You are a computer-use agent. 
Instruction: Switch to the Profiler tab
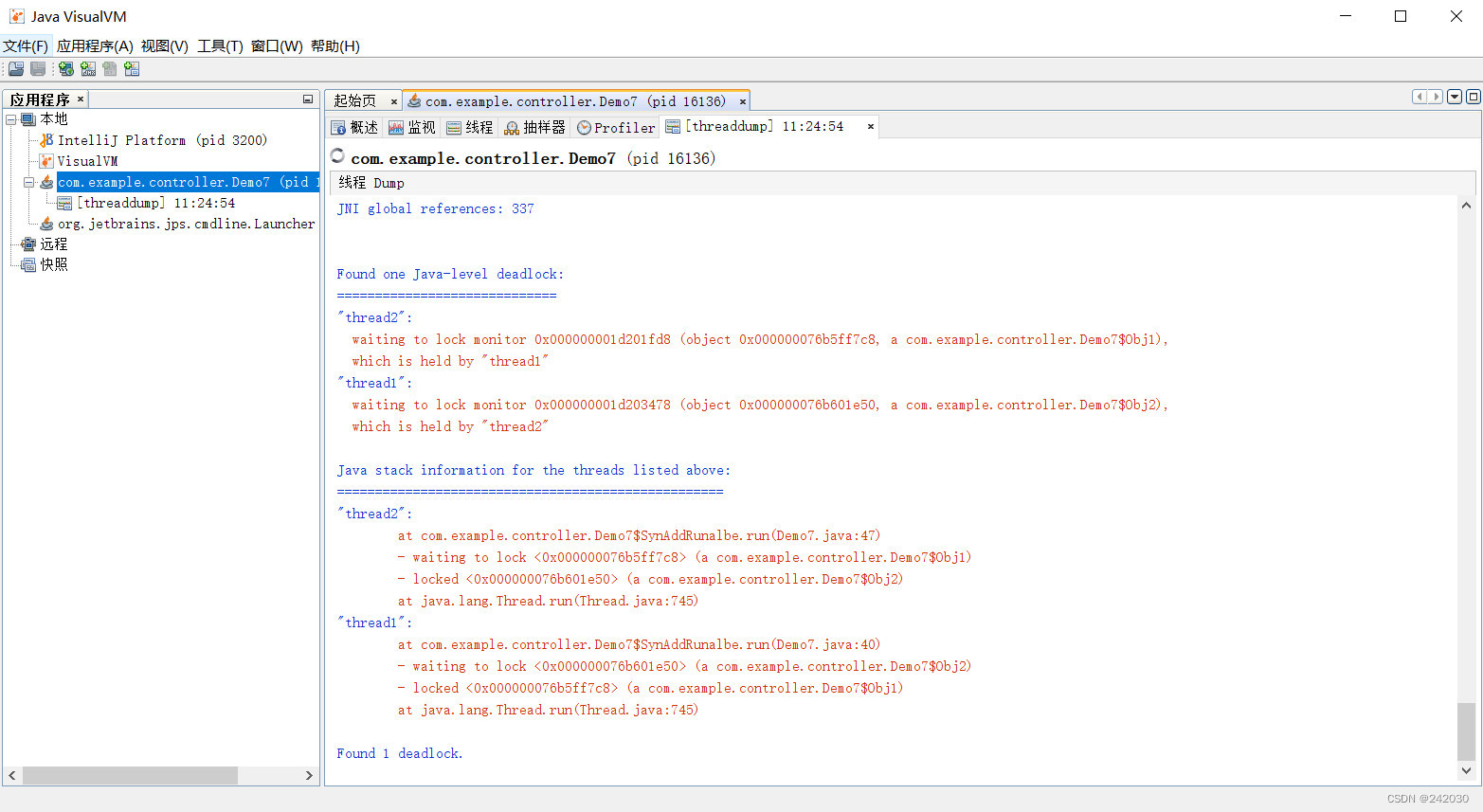pyautogui.click(x=616, y=127)
